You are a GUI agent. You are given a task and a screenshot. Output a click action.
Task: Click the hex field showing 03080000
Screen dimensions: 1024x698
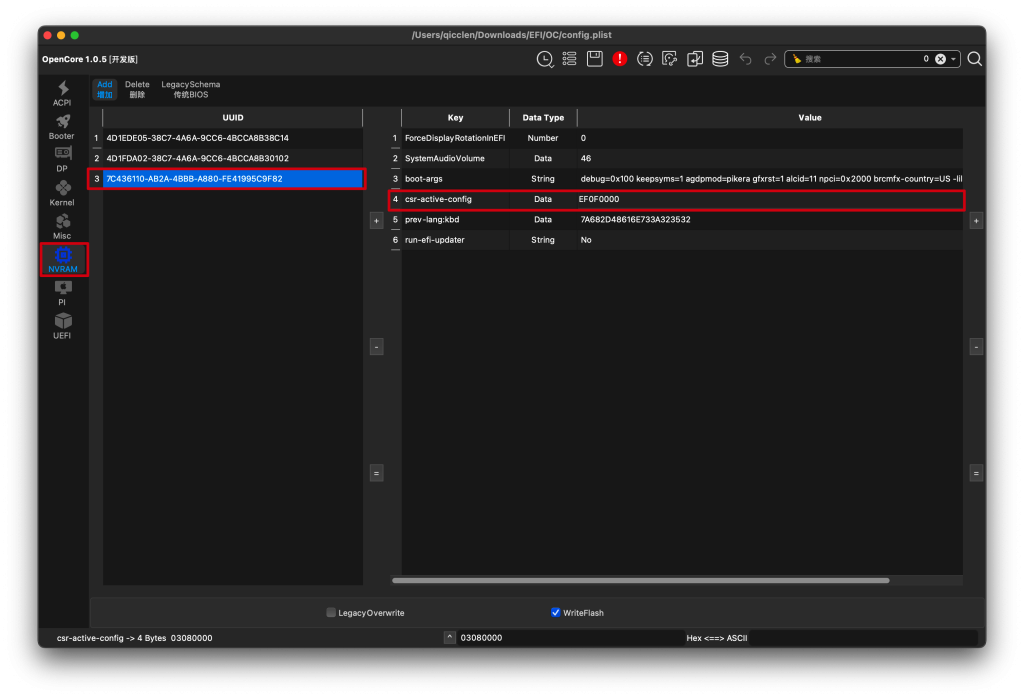[570, 638]
